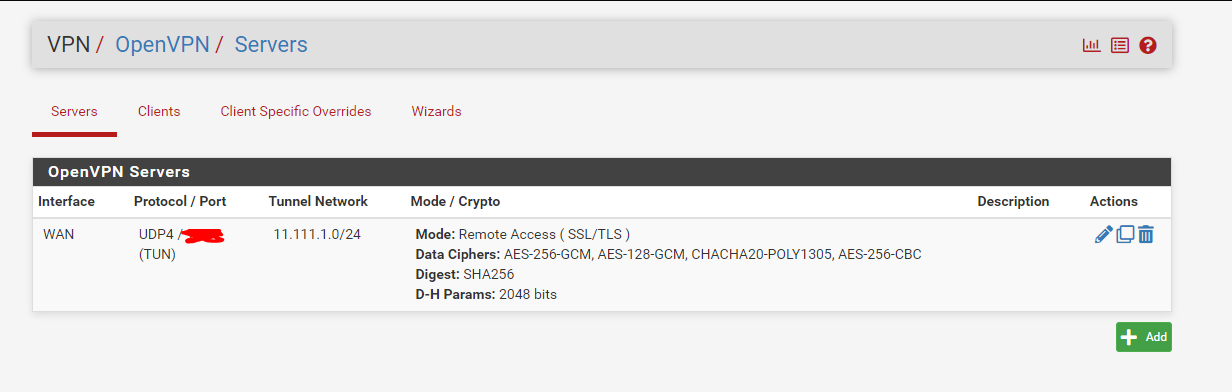The height and width of the screenshot is (392, 1232).
Task: Add a new OpenVPN server
Action: 1143,337
